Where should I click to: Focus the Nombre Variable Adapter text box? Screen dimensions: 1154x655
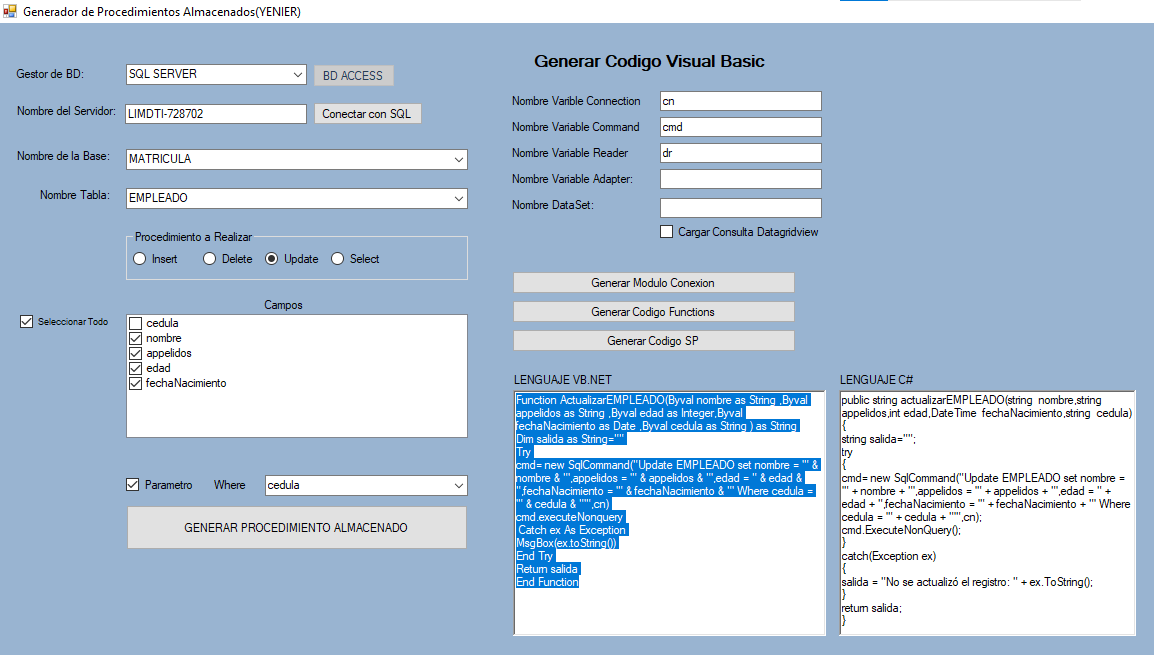click(740, 179)
